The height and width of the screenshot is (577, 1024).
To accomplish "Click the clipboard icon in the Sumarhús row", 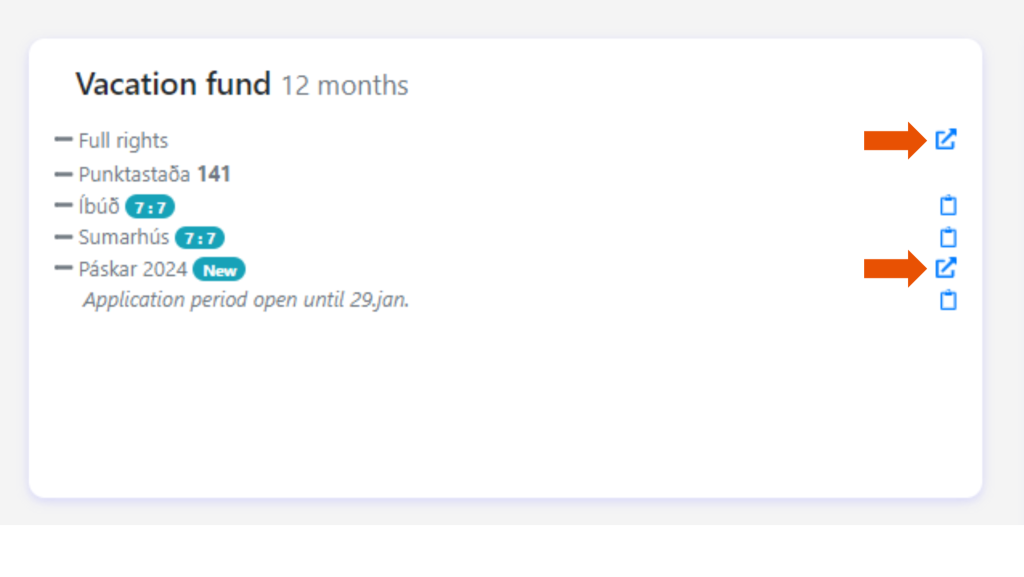I will tap(948, 238).
